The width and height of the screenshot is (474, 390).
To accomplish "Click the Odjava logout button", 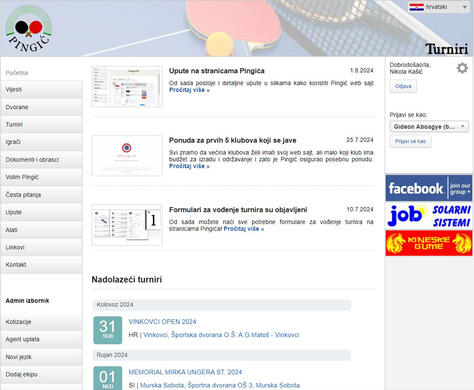I will pos(403,86).
